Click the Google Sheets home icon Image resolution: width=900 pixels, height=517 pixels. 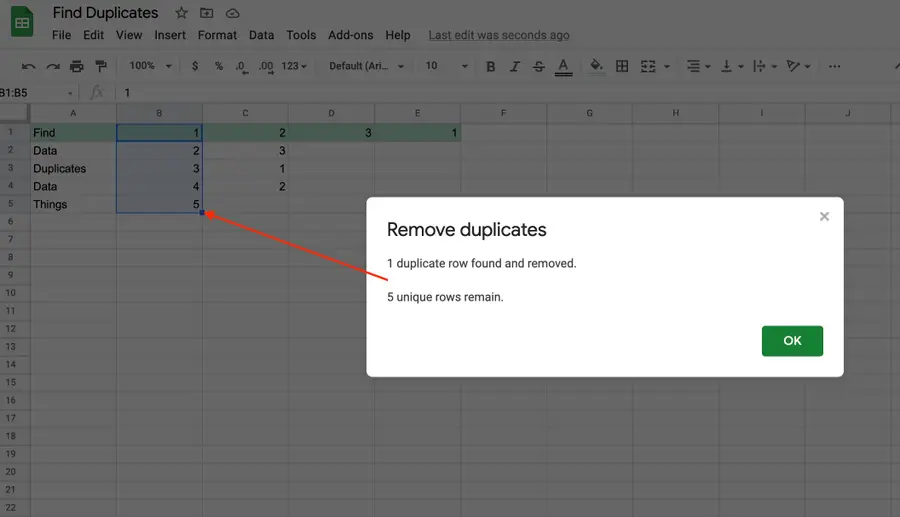click(x=22, y=23)
